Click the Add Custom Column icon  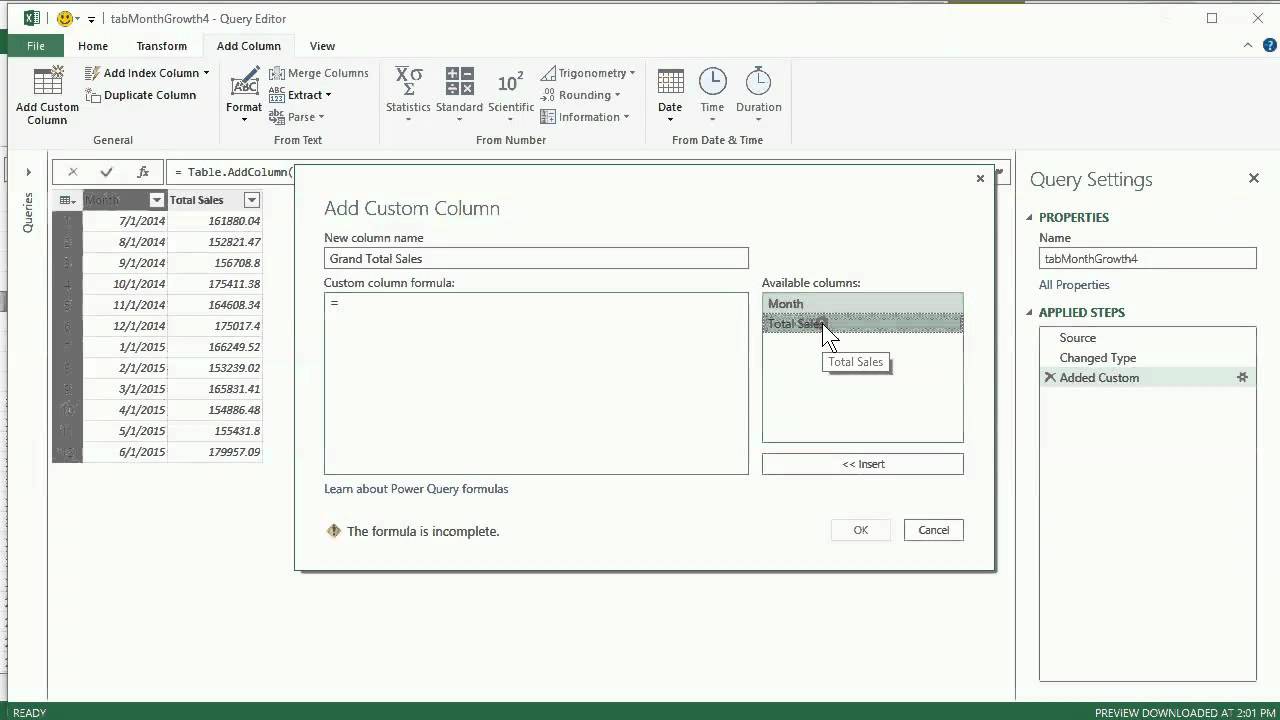(x=47, y=82)
